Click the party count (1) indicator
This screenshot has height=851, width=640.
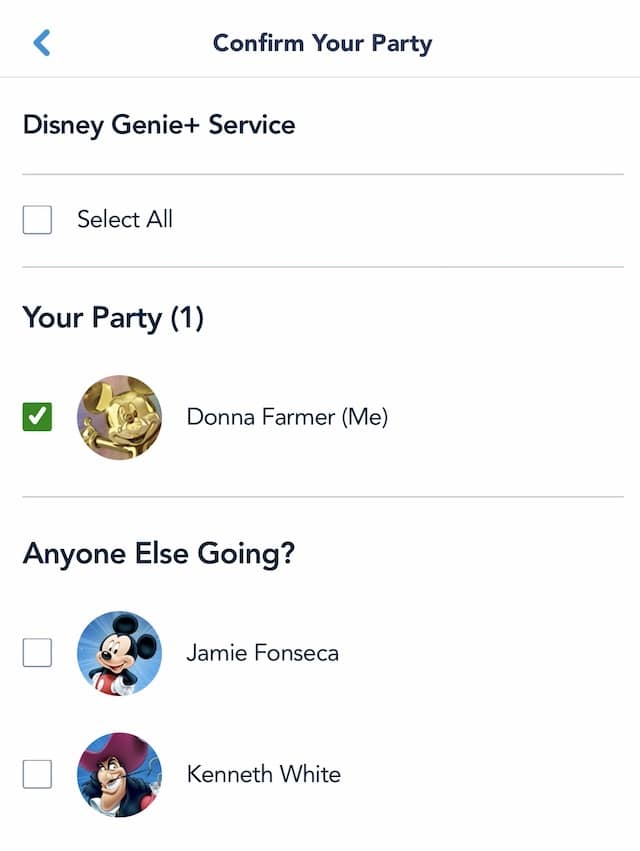click(x=187, y=317)
